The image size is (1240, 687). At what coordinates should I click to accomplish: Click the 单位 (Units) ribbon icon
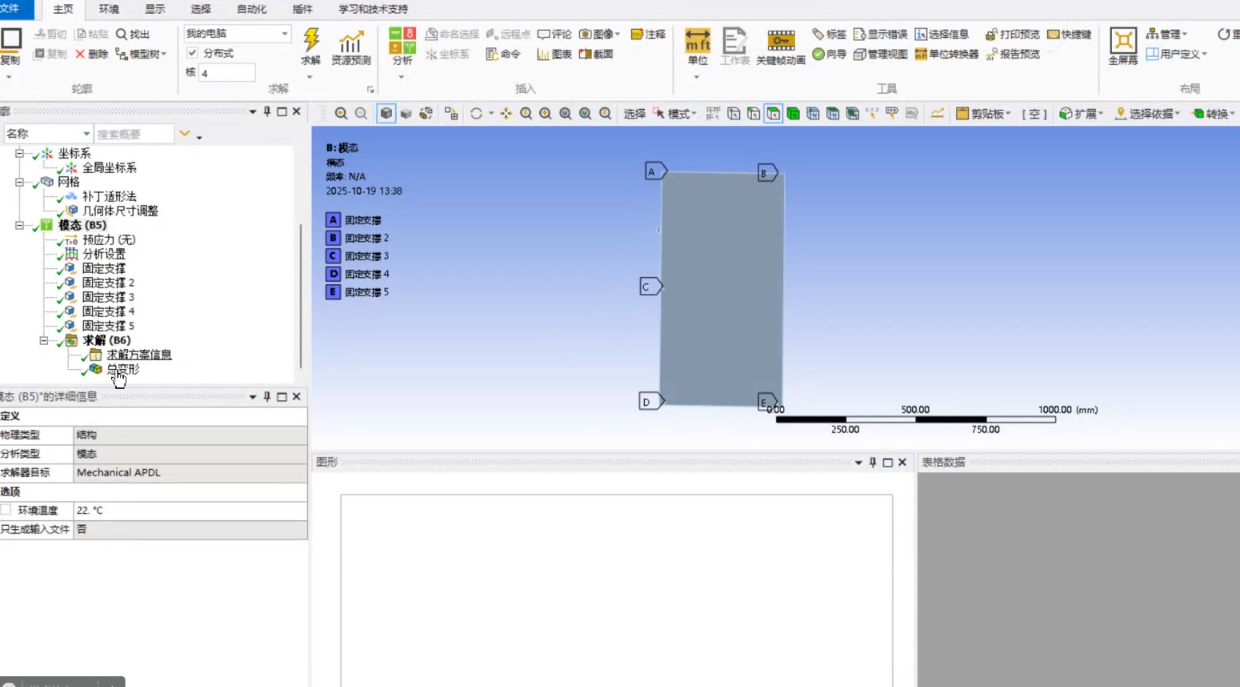click(x=697, y=46)
